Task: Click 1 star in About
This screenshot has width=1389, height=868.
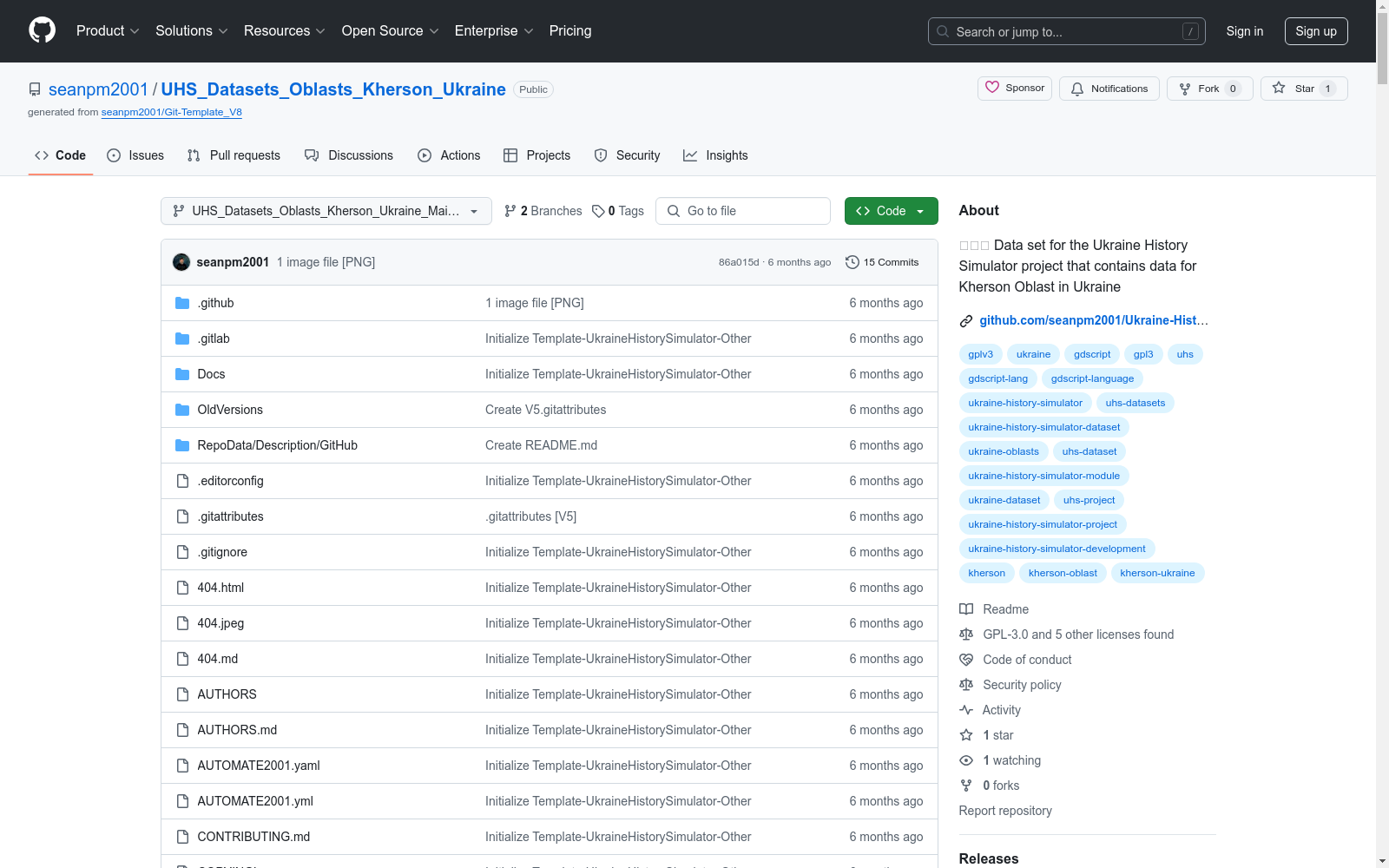Action: pos(987,735)
